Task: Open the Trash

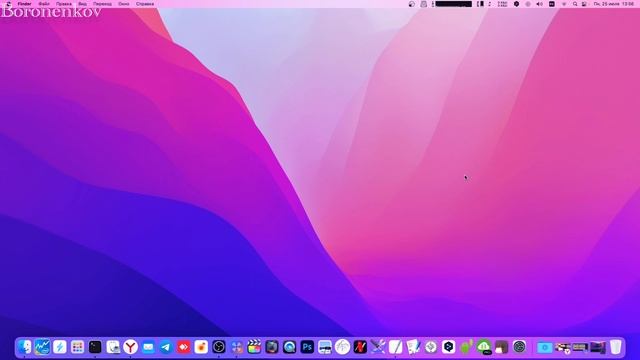Action: tap(616, 347)
